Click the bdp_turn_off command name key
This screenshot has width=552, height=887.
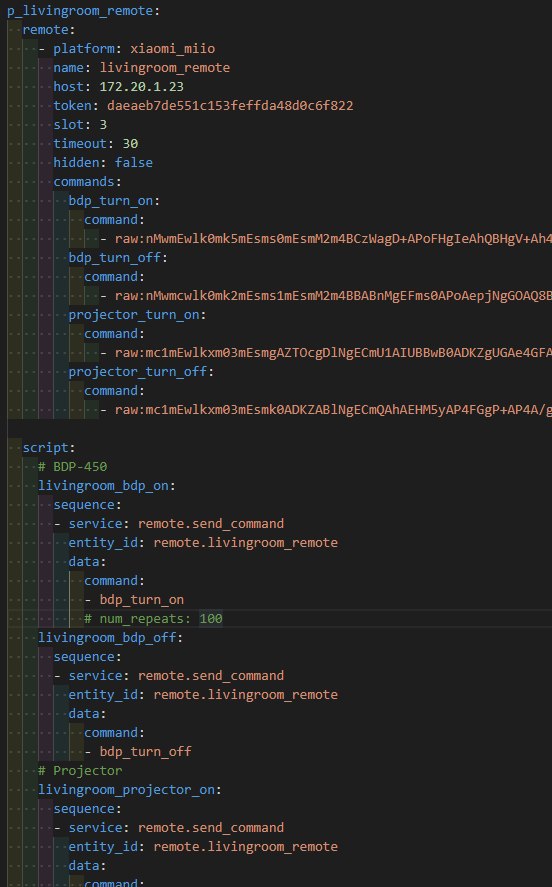pyautogui.click(x=115, y=258)
